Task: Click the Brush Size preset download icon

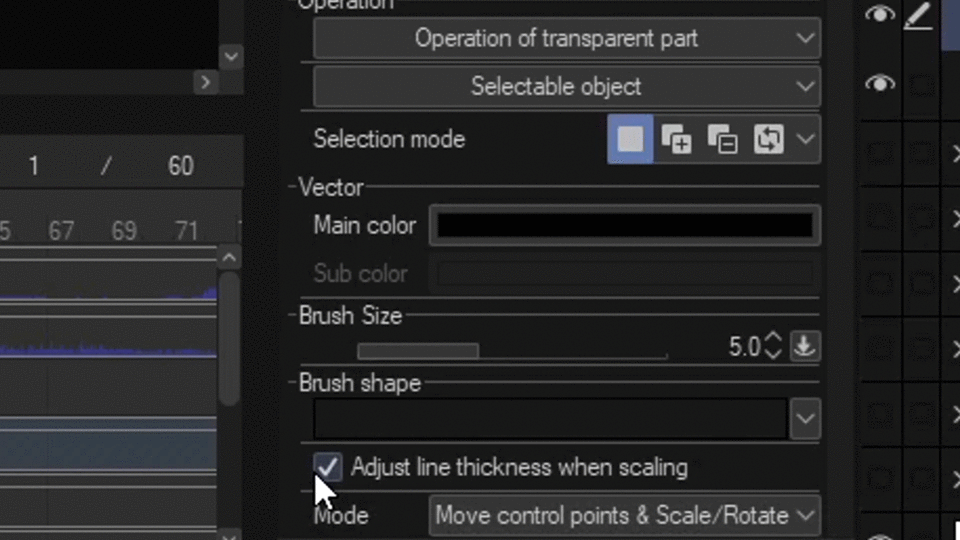Action: pos(804,347)
